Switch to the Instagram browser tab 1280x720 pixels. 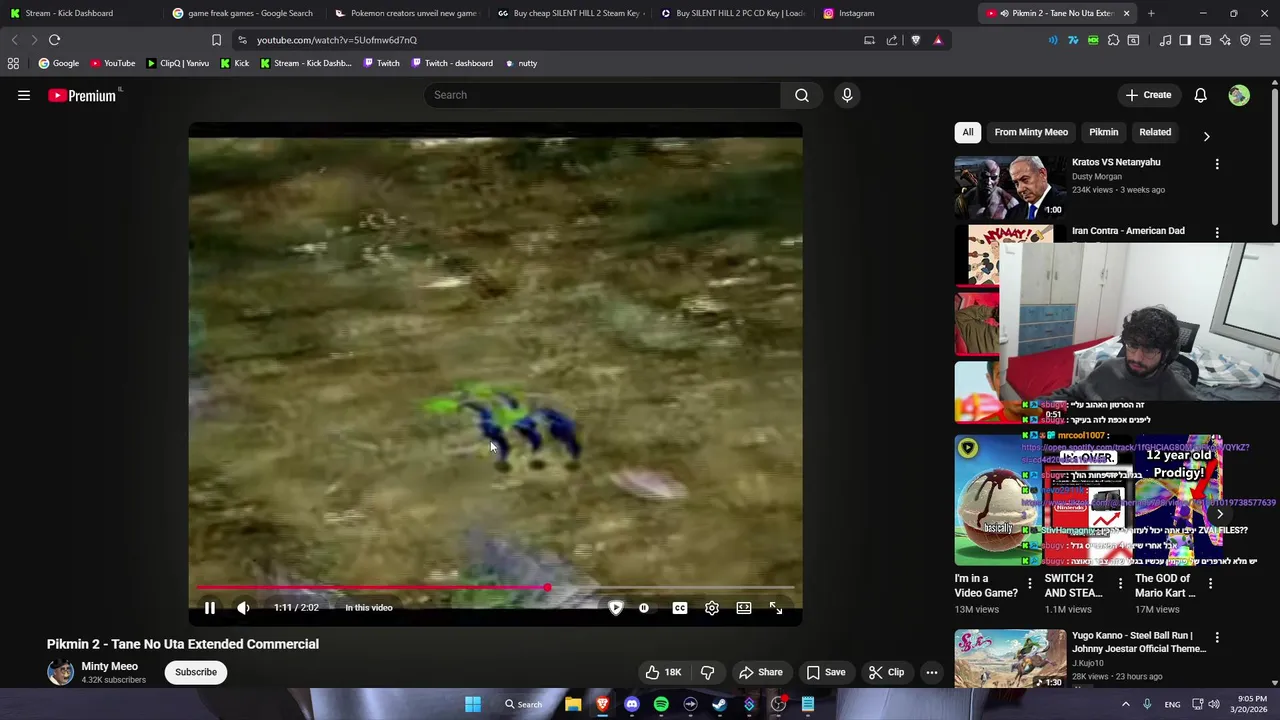tap(895, 13)
